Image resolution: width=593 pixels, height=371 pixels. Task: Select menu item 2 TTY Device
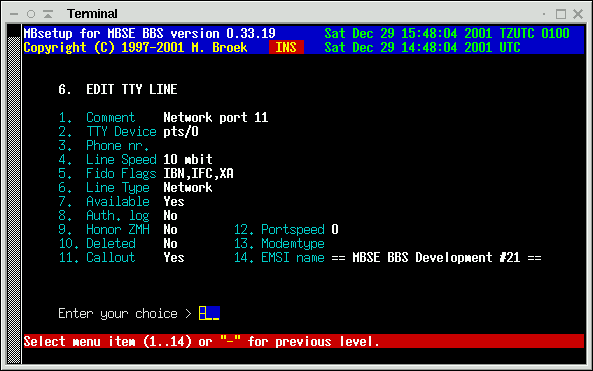(107, 132)
